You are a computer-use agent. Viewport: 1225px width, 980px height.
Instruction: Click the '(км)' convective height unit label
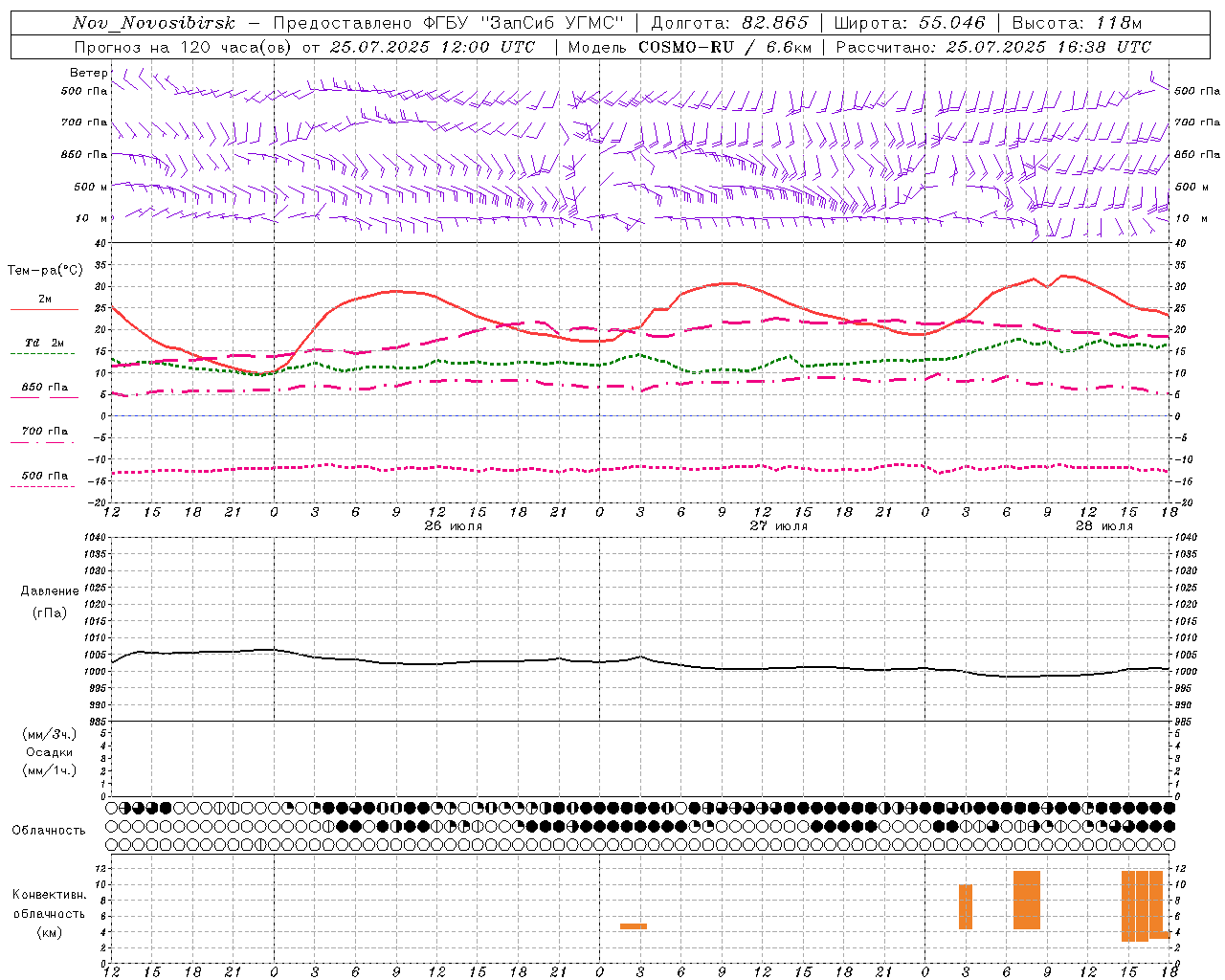[49, 932]
